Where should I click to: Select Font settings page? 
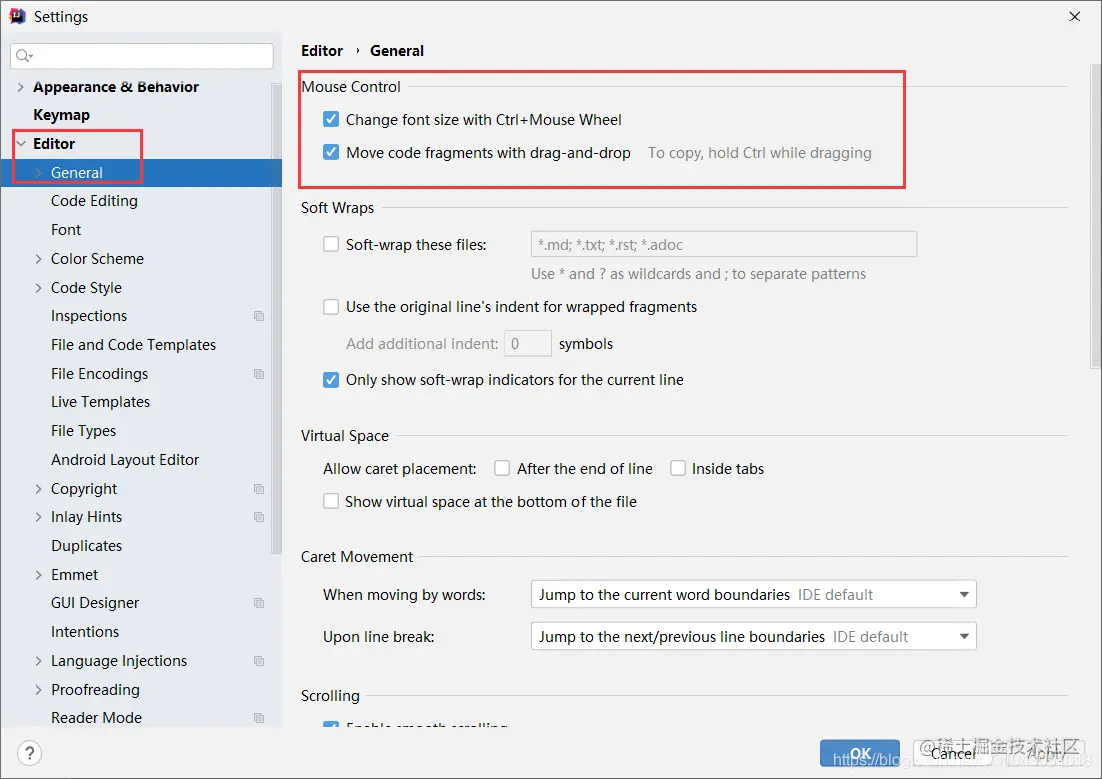pos(66,230)
